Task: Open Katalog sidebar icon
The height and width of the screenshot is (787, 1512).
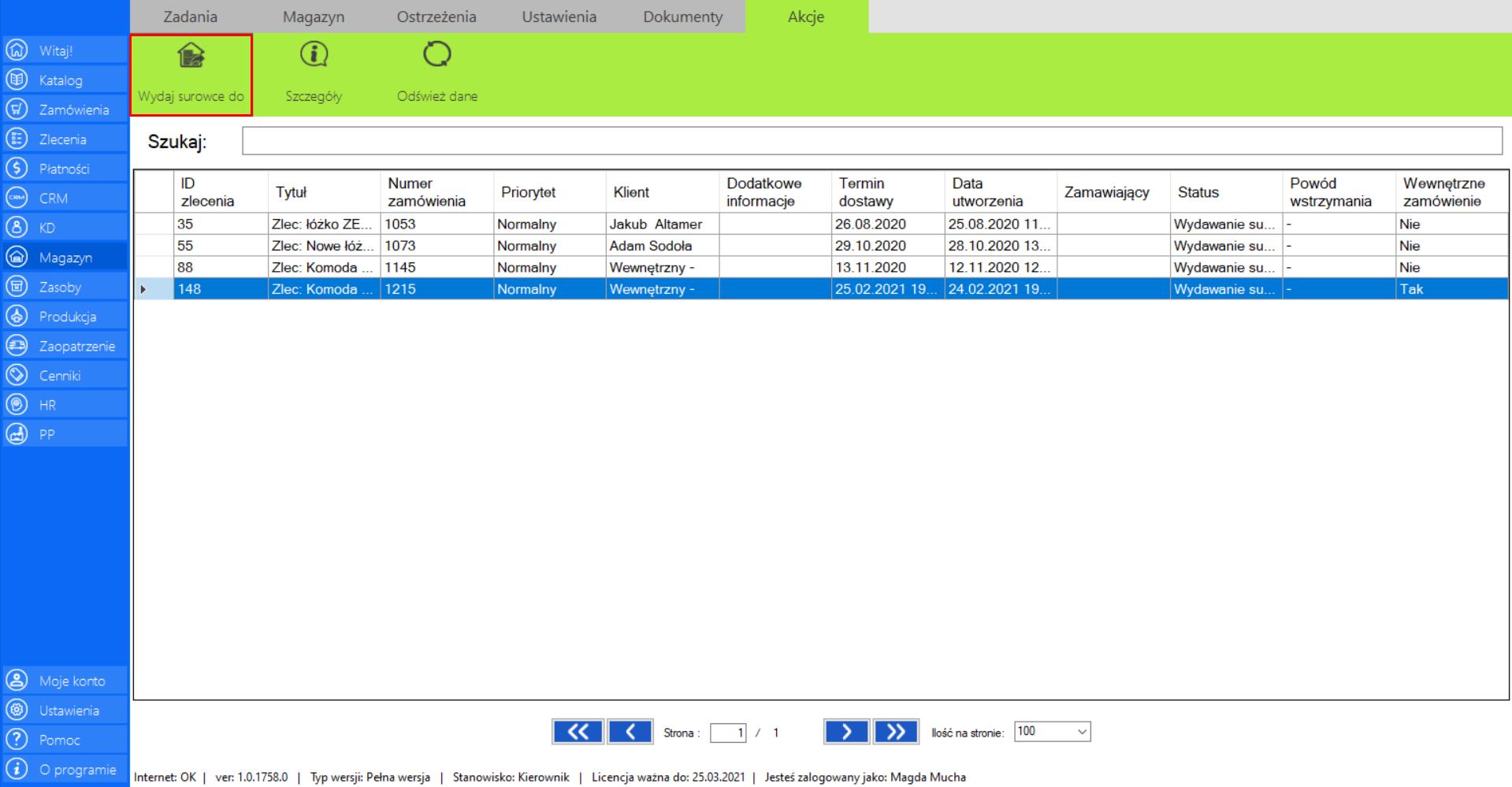Action: coord(16,80)
